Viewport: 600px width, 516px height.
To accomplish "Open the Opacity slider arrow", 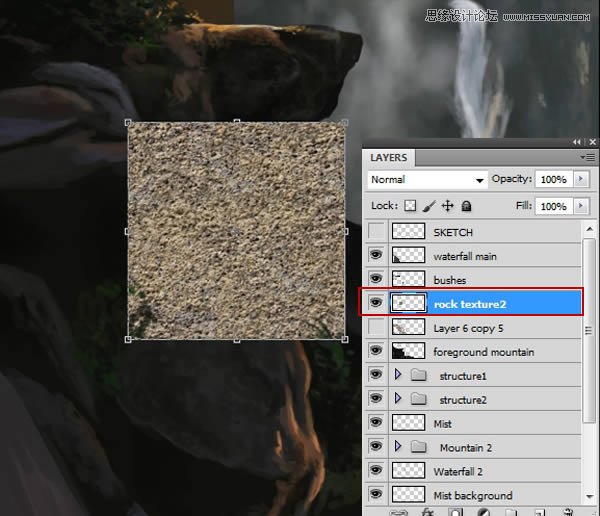I will (x=581, y=179).
